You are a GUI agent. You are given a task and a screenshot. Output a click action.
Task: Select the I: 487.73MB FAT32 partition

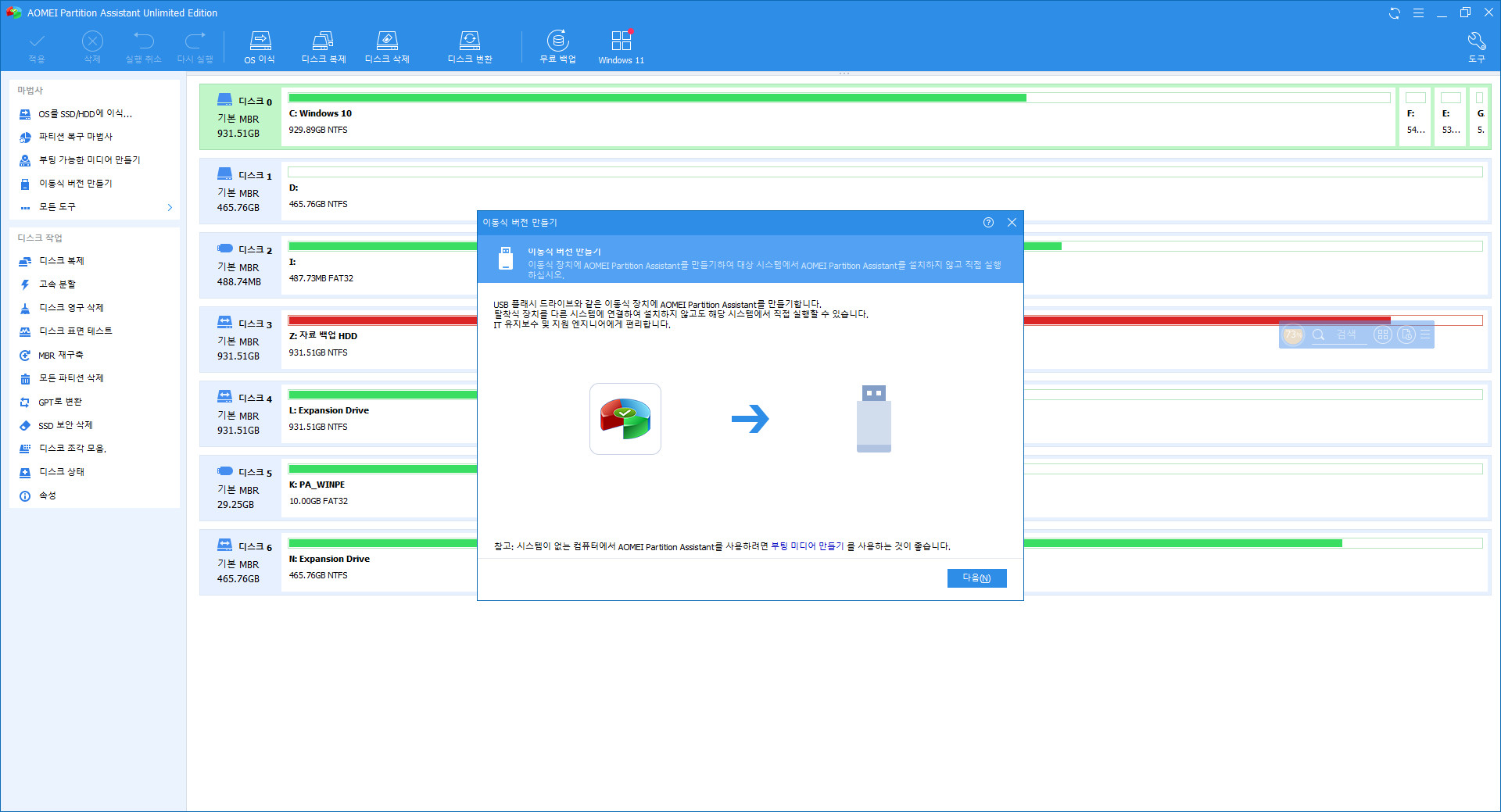[380, 265]
